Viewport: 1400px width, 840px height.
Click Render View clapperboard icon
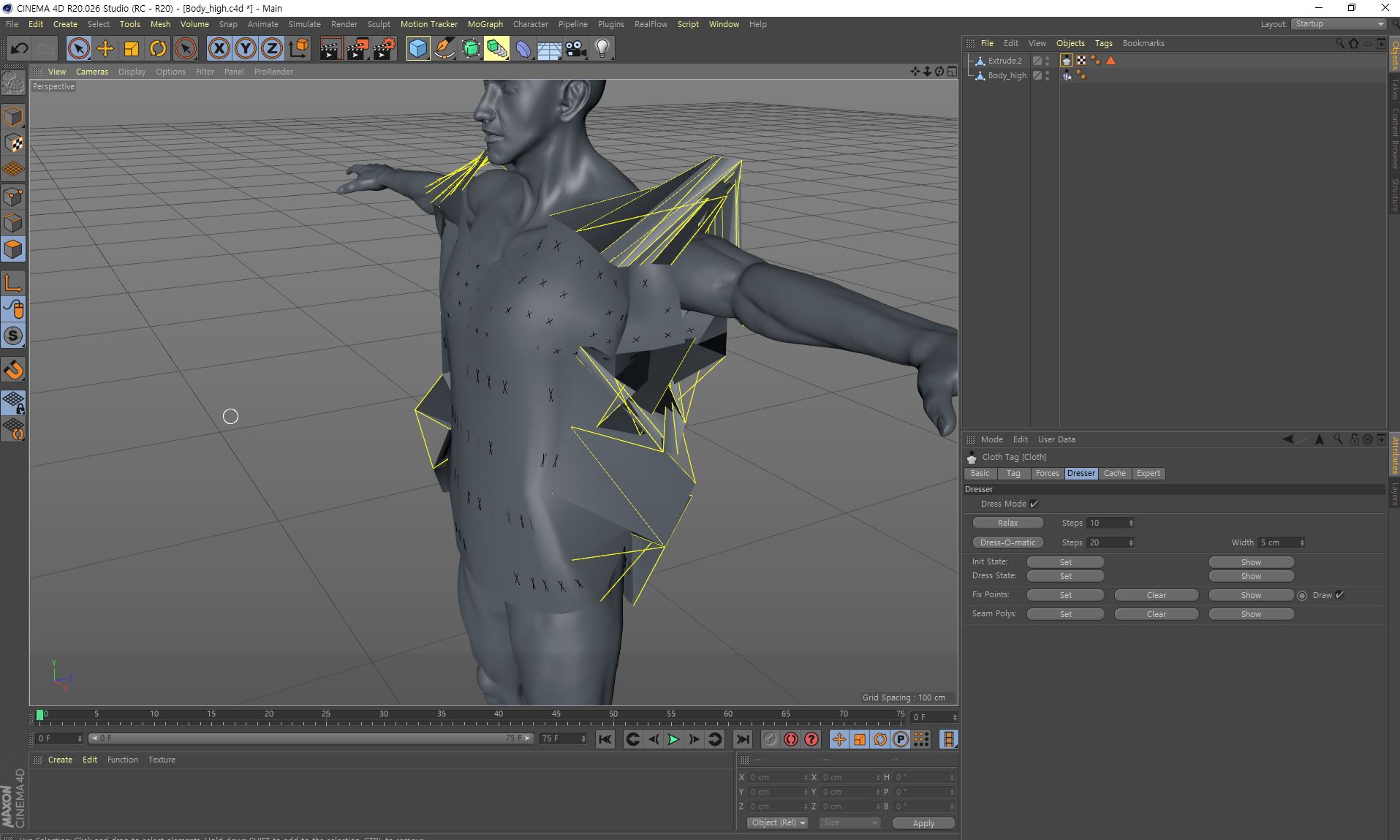click(x=330, y=49)
